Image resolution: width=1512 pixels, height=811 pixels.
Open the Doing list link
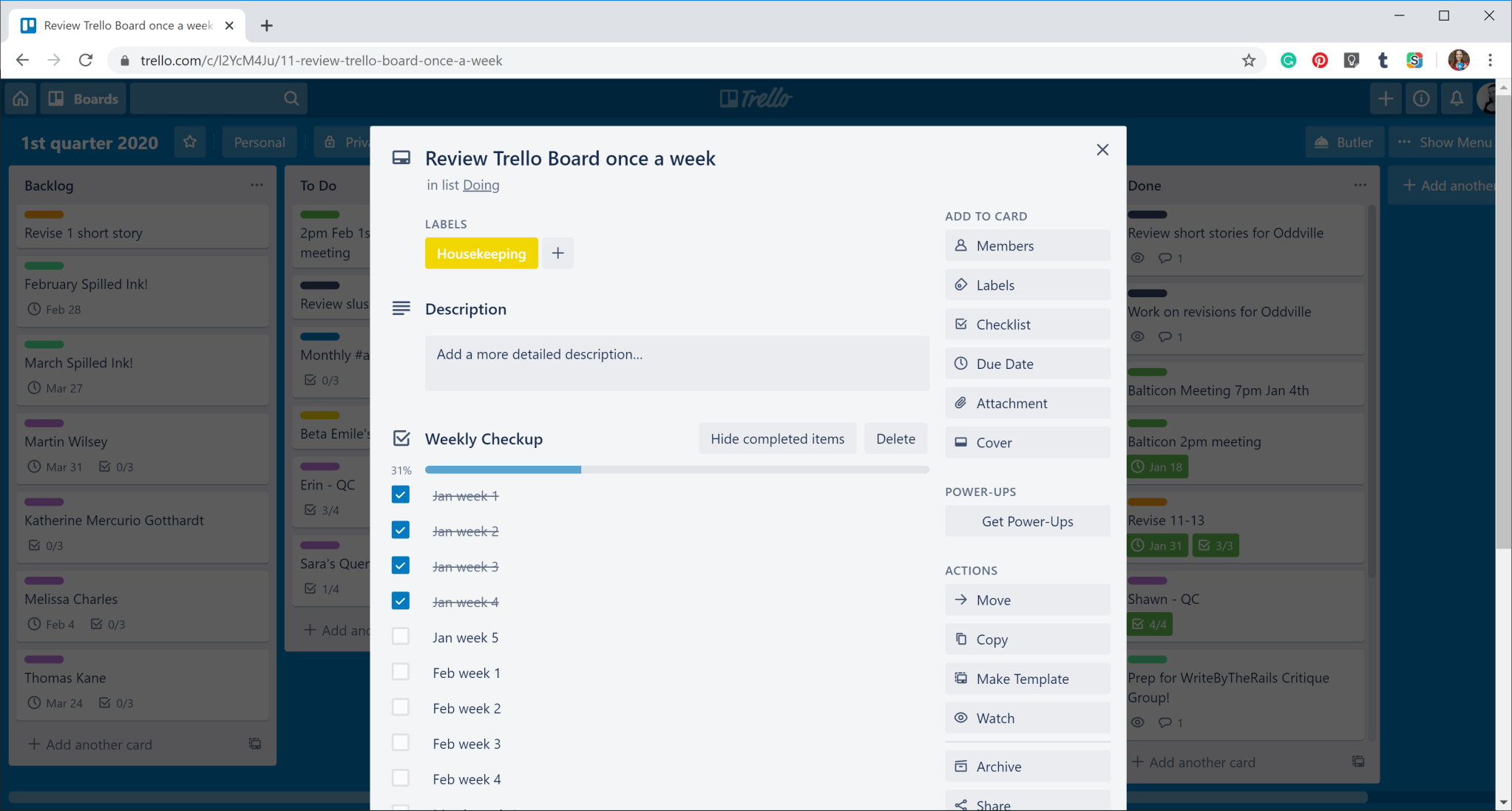pyautogui.click(x=481, y=185)
